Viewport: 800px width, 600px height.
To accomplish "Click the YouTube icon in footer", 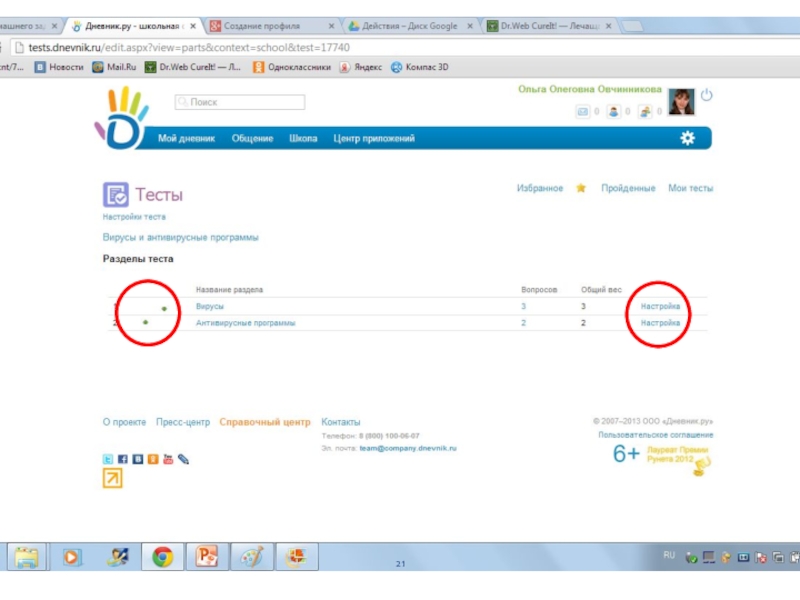I will point(168,459).
